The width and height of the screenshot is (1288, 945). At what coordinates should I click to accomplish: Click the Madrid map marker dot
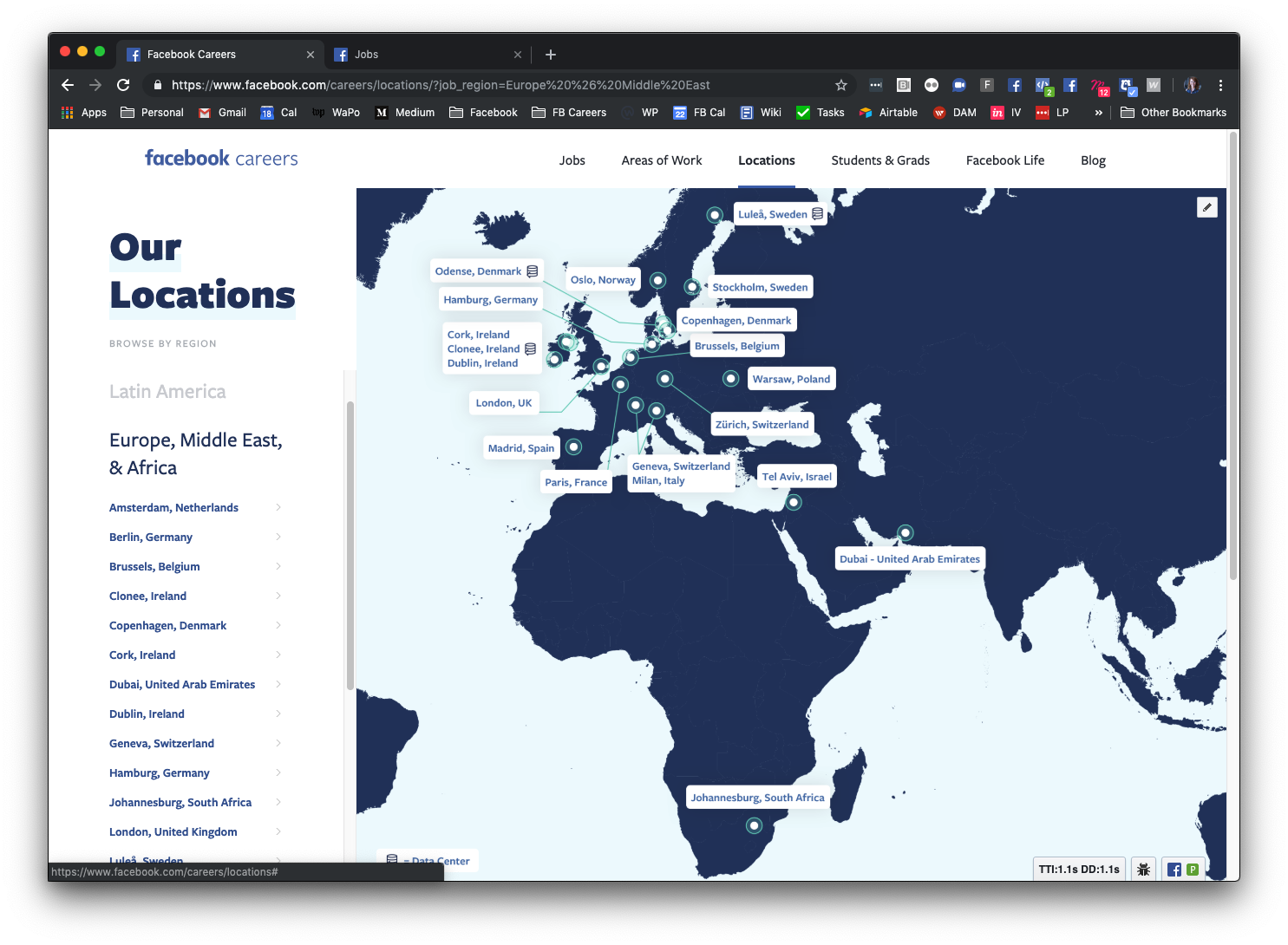574,447
